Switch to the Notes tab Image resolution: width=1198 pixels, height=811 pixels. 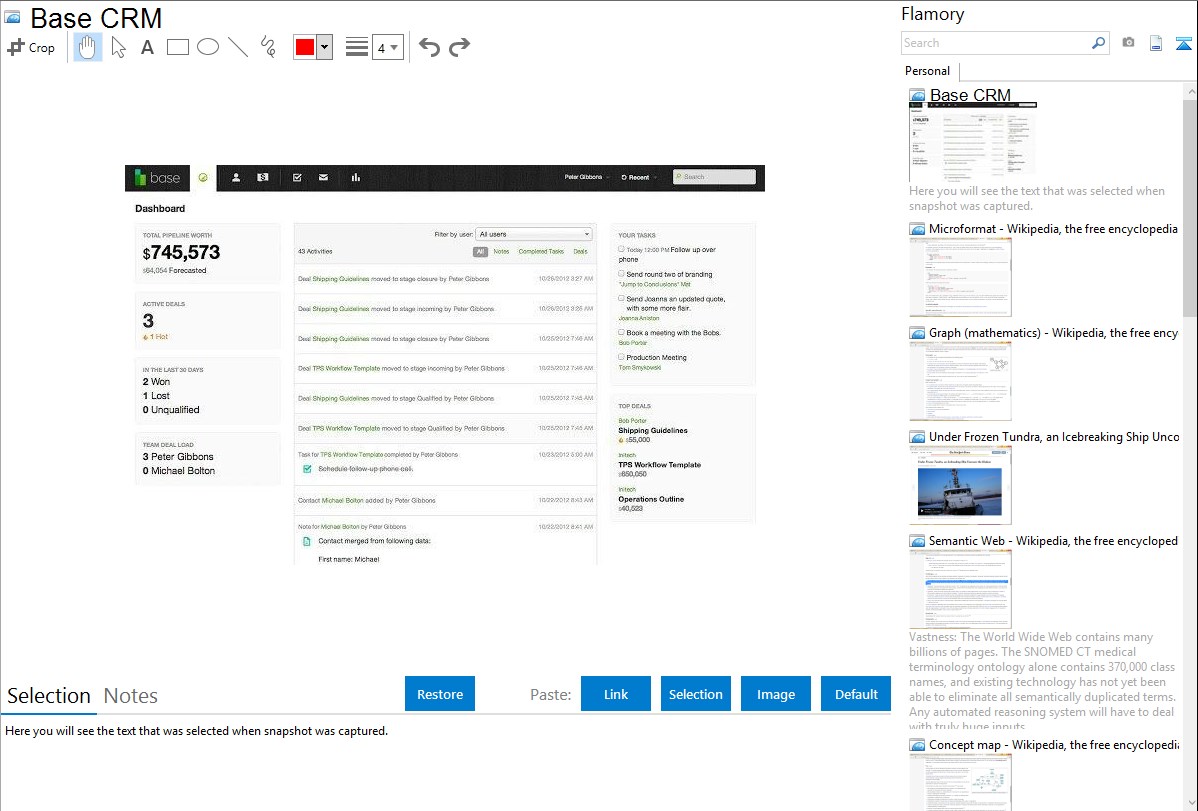pos(130,696)
